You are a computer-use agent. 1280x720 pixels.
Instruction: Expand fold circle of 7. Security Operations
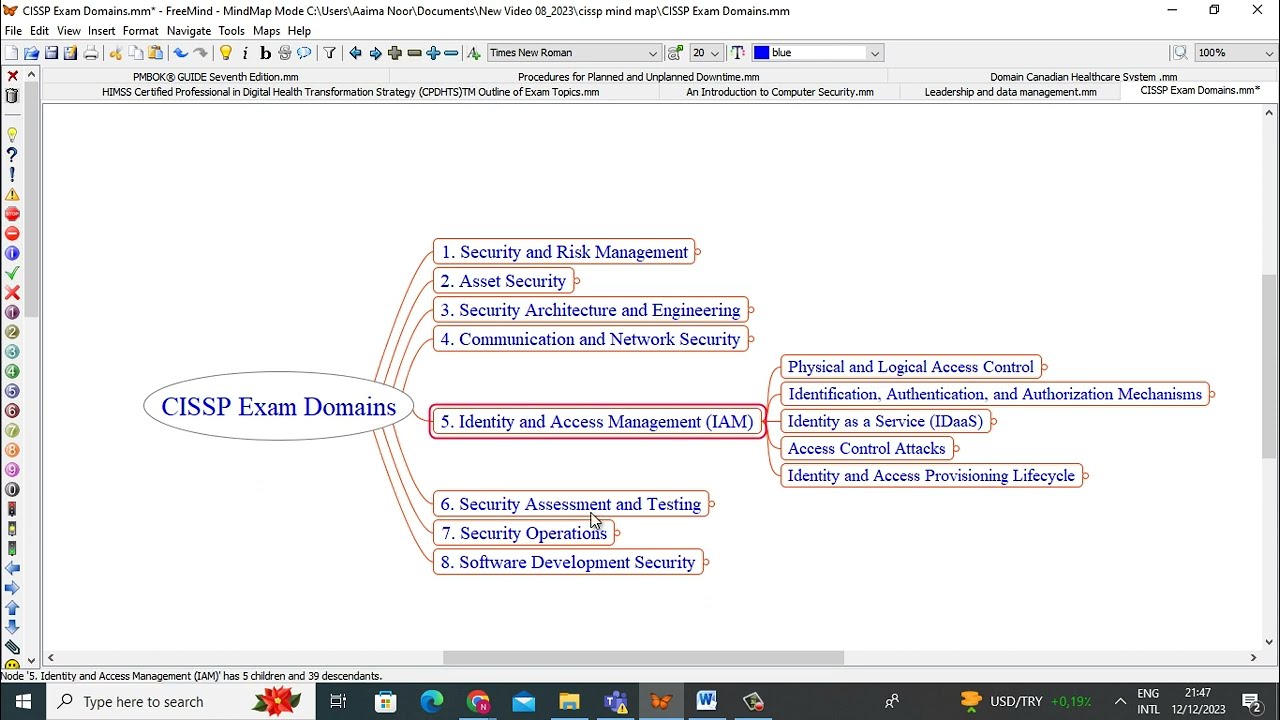617,534
